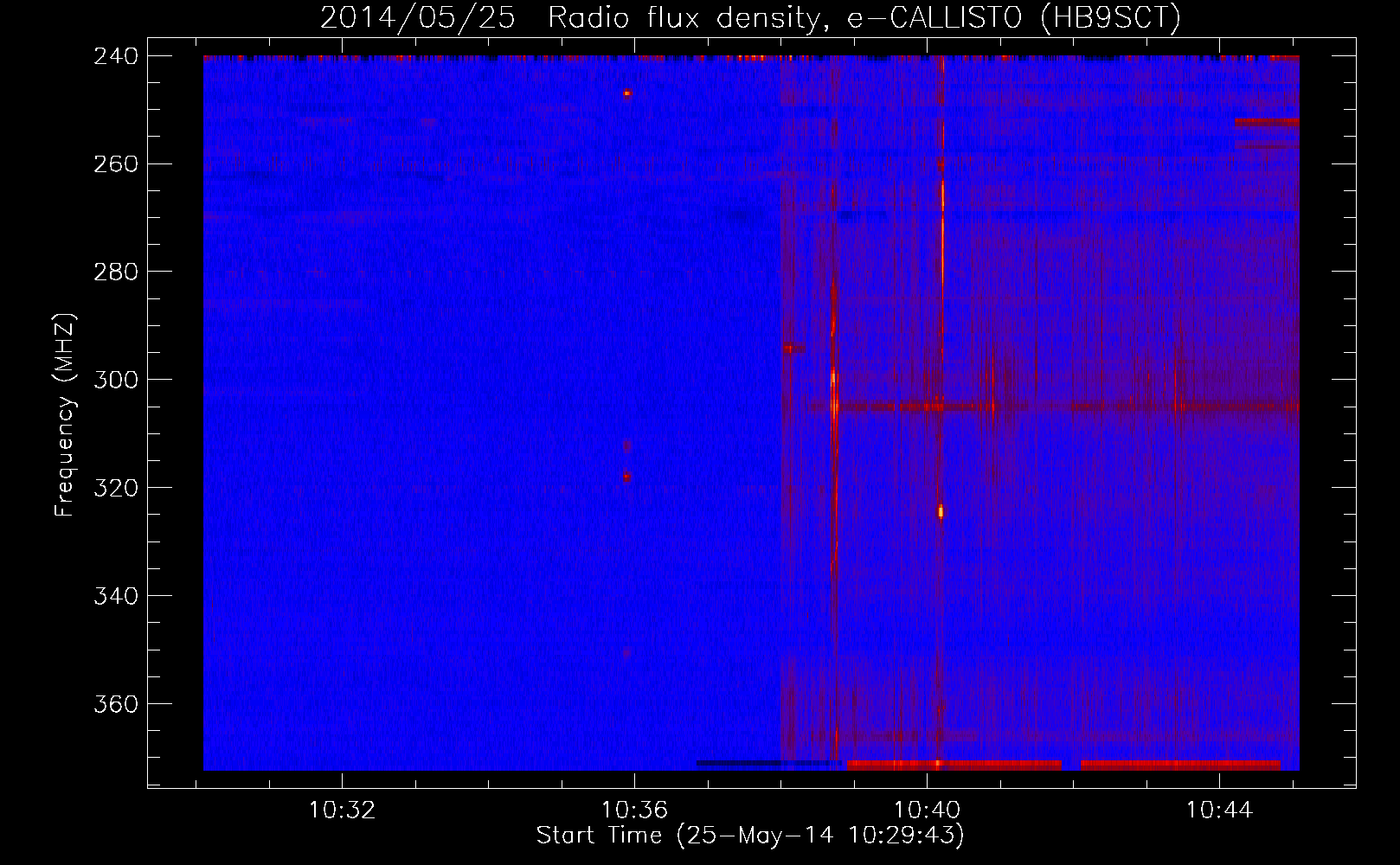Click the 10:36 time tick label
The height and width of the screenshot is (865, 1400).
coord(634,811)
